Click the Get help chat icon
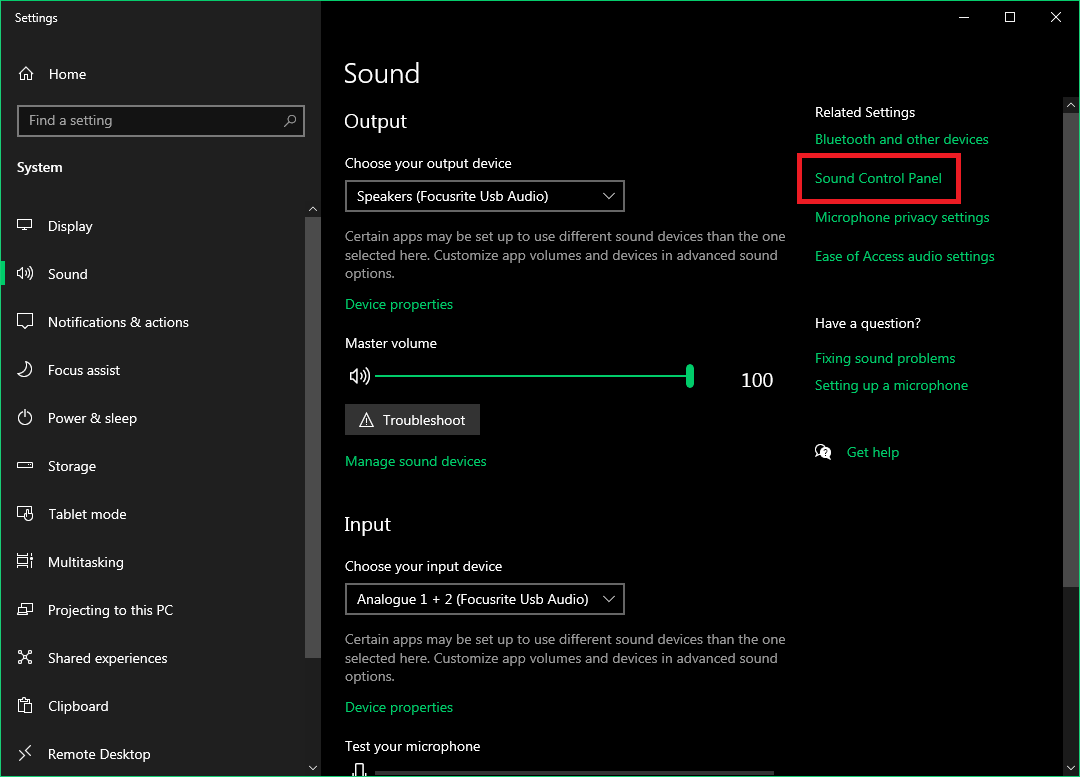The image size is (1080, 777). tap(824, 452)
